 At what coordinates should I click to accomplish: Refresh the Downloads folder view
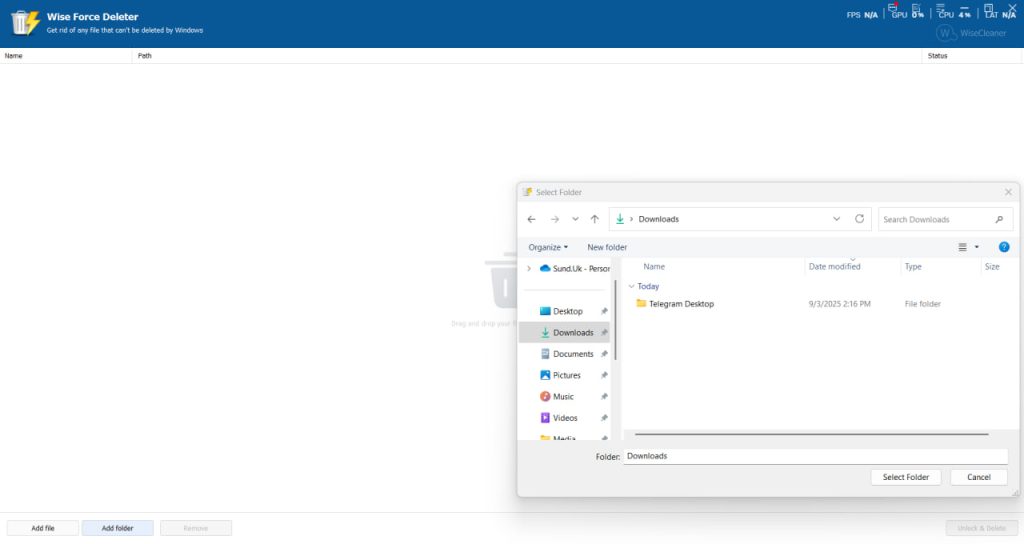click(x=859, y=219)
